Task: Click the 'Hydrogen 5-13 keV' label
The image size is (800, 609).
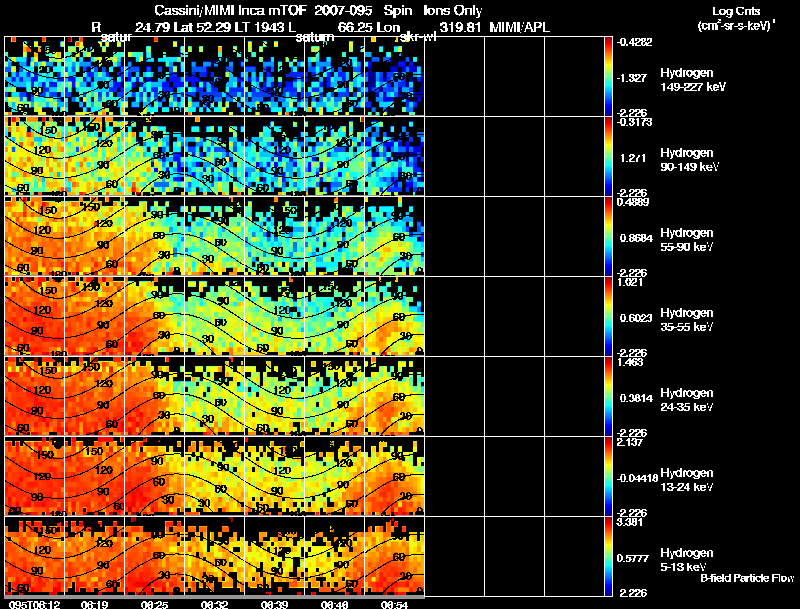Action: coord(687,560)
